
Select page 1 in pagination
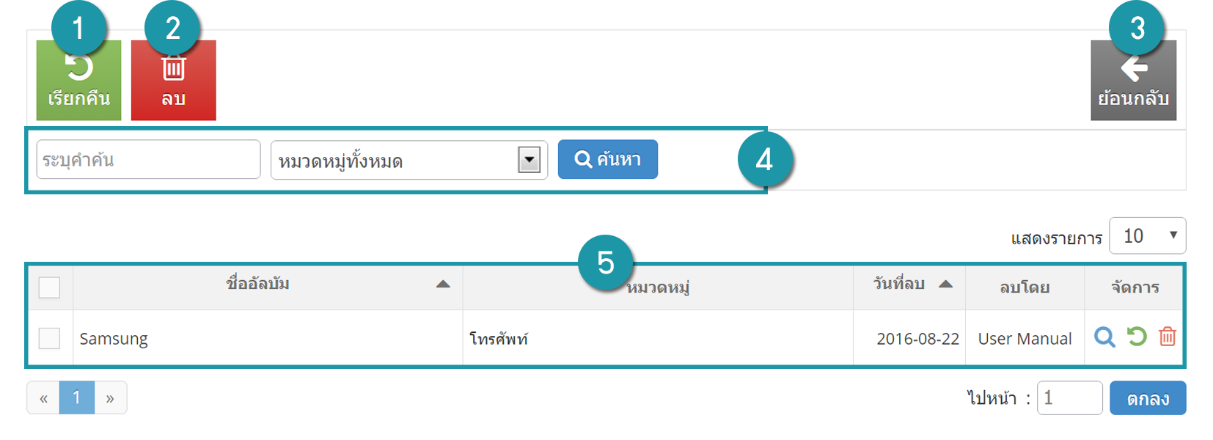(x=76, y=398)
